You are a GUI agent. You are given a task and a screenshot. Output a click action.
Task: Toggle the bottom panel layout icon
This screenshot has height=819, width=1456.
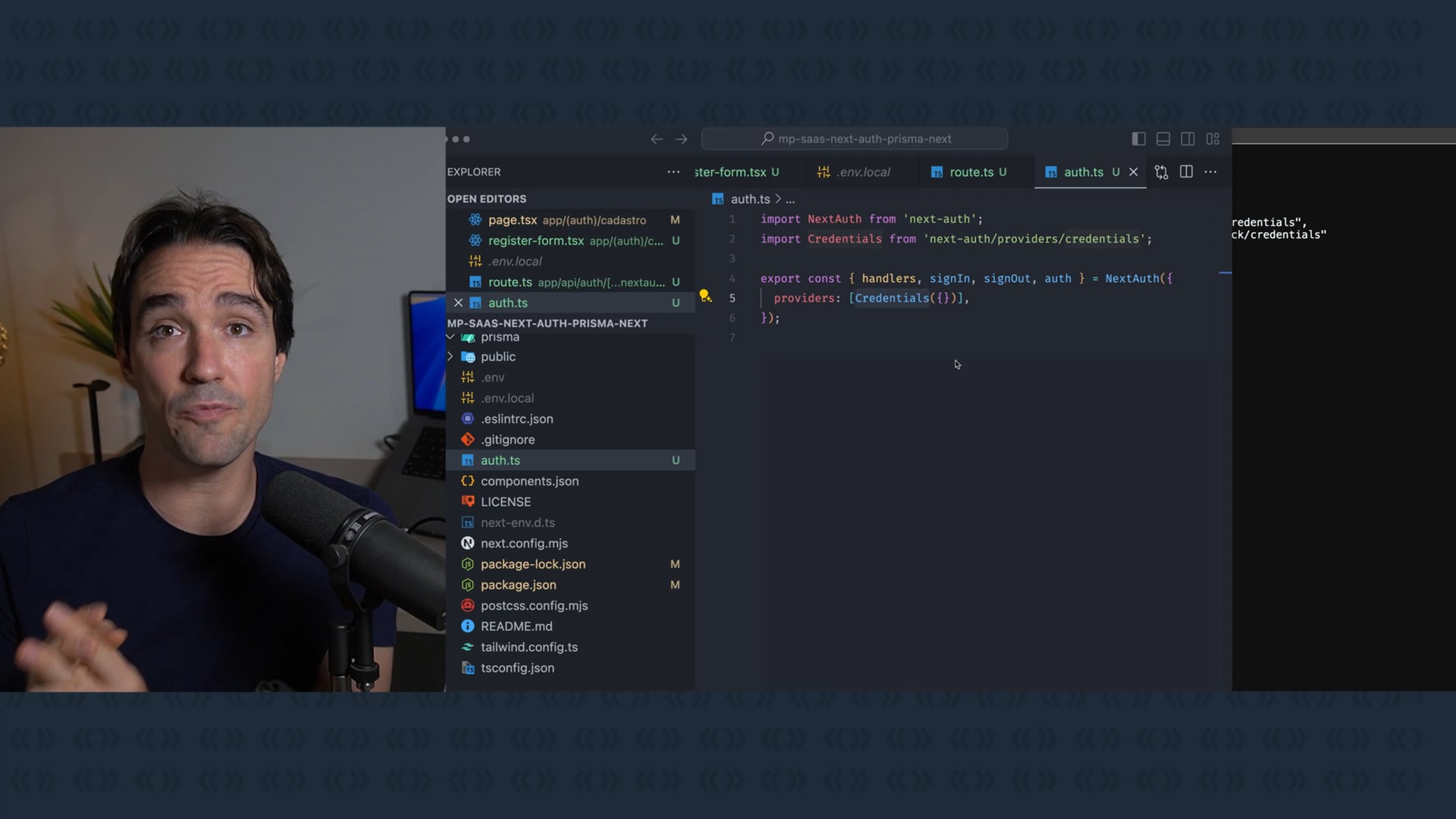1163,139
